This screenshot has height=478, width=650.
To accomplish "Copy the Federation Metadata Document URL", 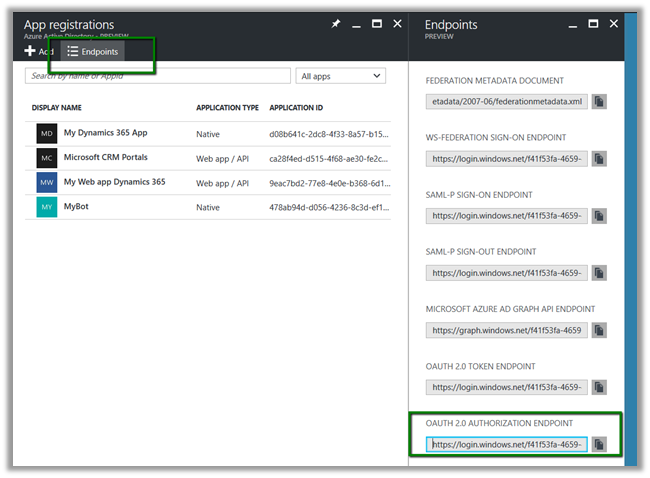I will [599, 101].
